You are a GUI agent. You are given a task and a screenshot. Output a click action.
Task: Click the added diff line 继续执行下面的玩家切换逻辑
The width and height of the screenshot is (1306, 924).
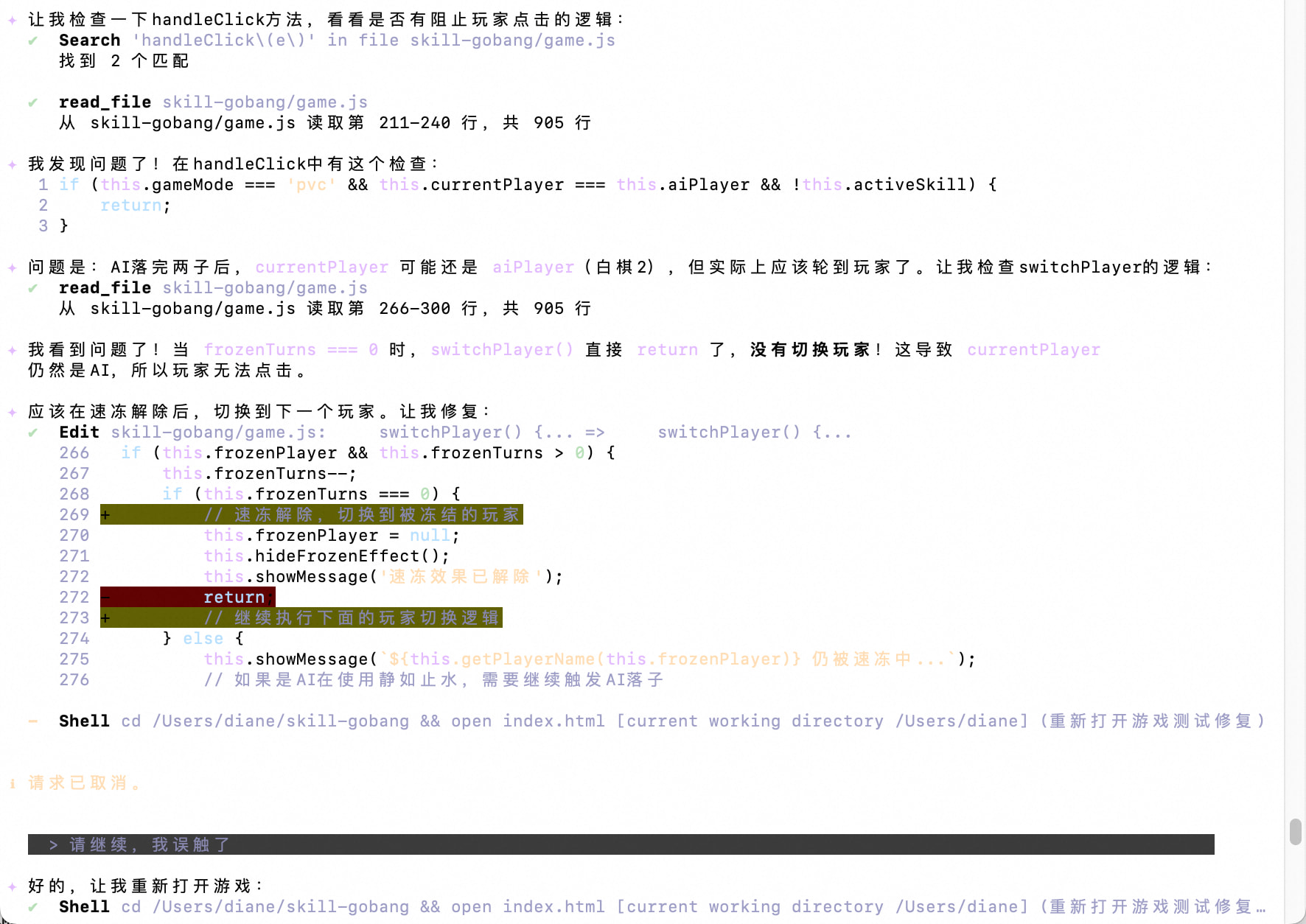coord(352,617)
